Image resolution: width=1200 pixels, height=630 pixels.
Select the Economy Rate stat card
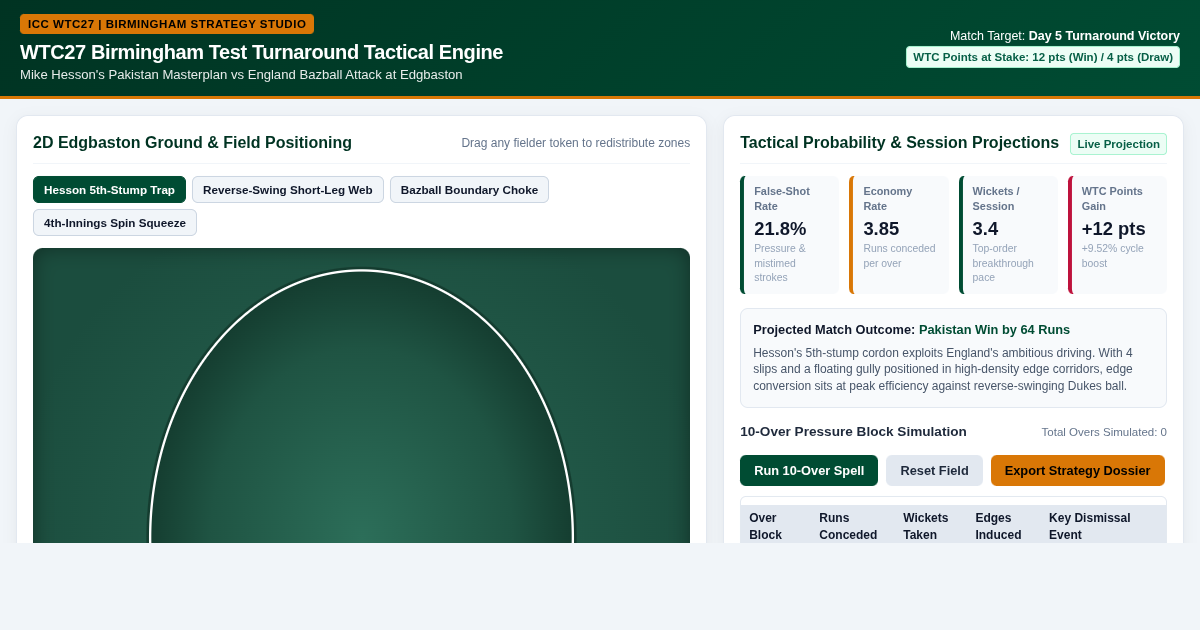click(x=898, y=235)
